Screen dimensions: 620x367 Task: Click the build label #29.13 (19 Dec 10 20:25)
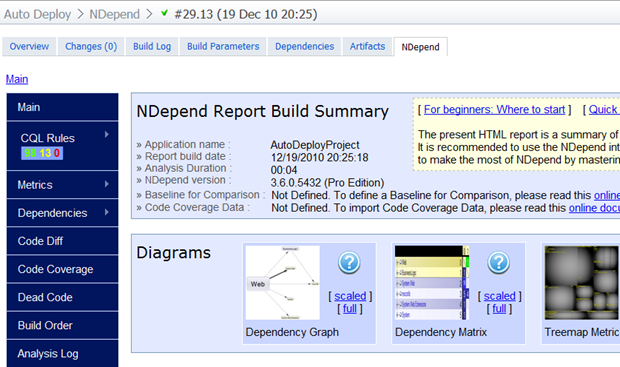point(246,14)
